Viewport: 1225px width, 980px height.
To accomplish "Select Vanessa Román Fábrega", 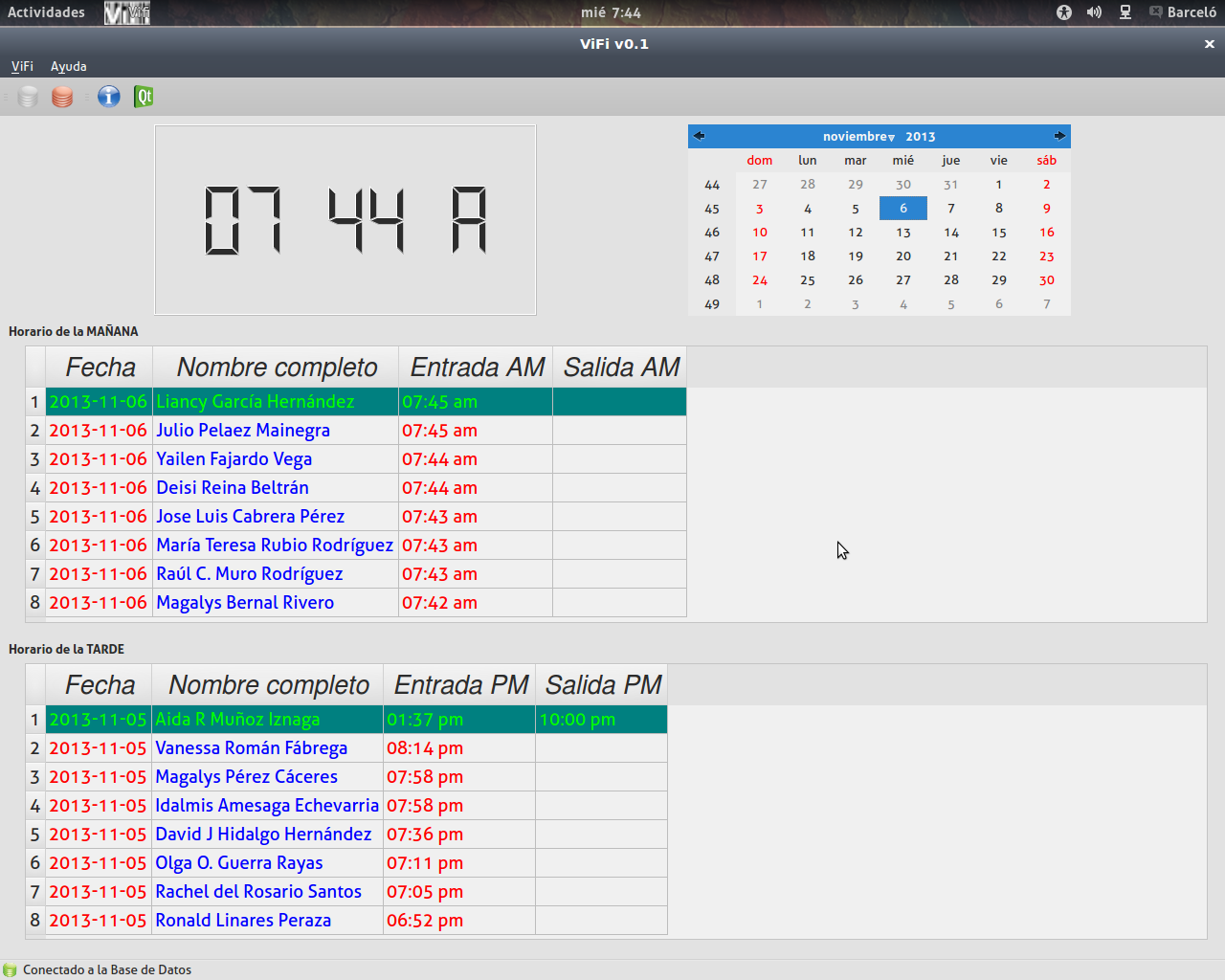I will [x=268, y=748].
